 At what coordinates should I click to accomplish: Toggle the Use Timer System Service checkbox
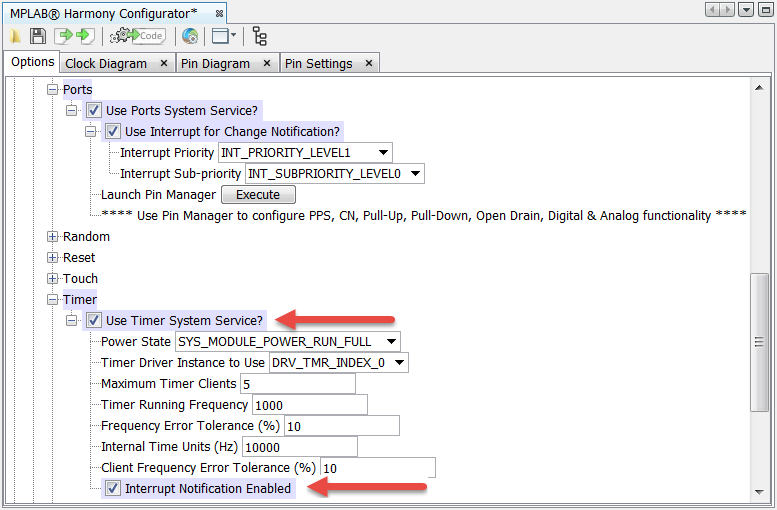pyautogui.click(x=94, y=320)
